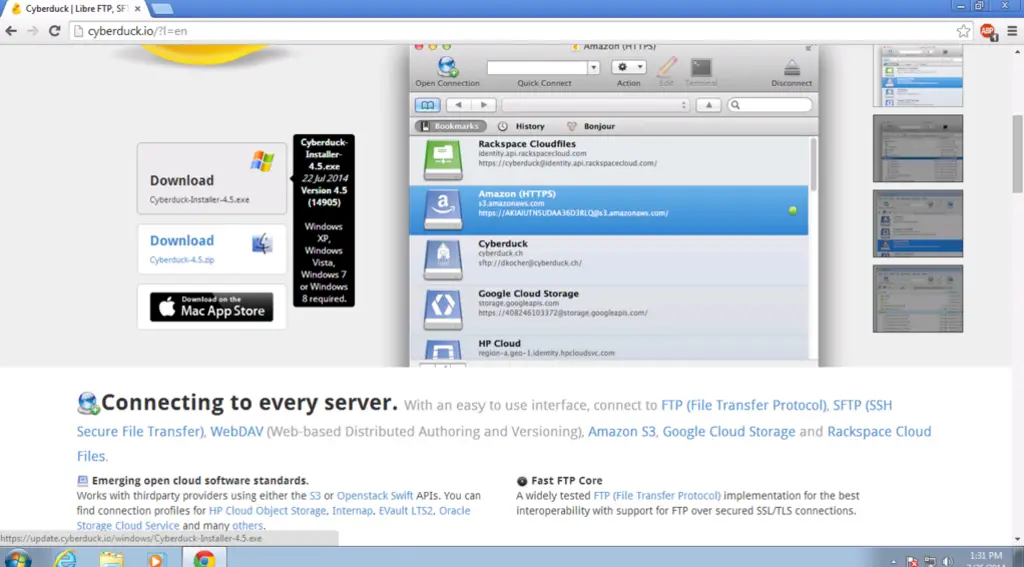This screenshot has width=1024, height=567.
Task: Open the WebDAV link
Action: point(236,432)
